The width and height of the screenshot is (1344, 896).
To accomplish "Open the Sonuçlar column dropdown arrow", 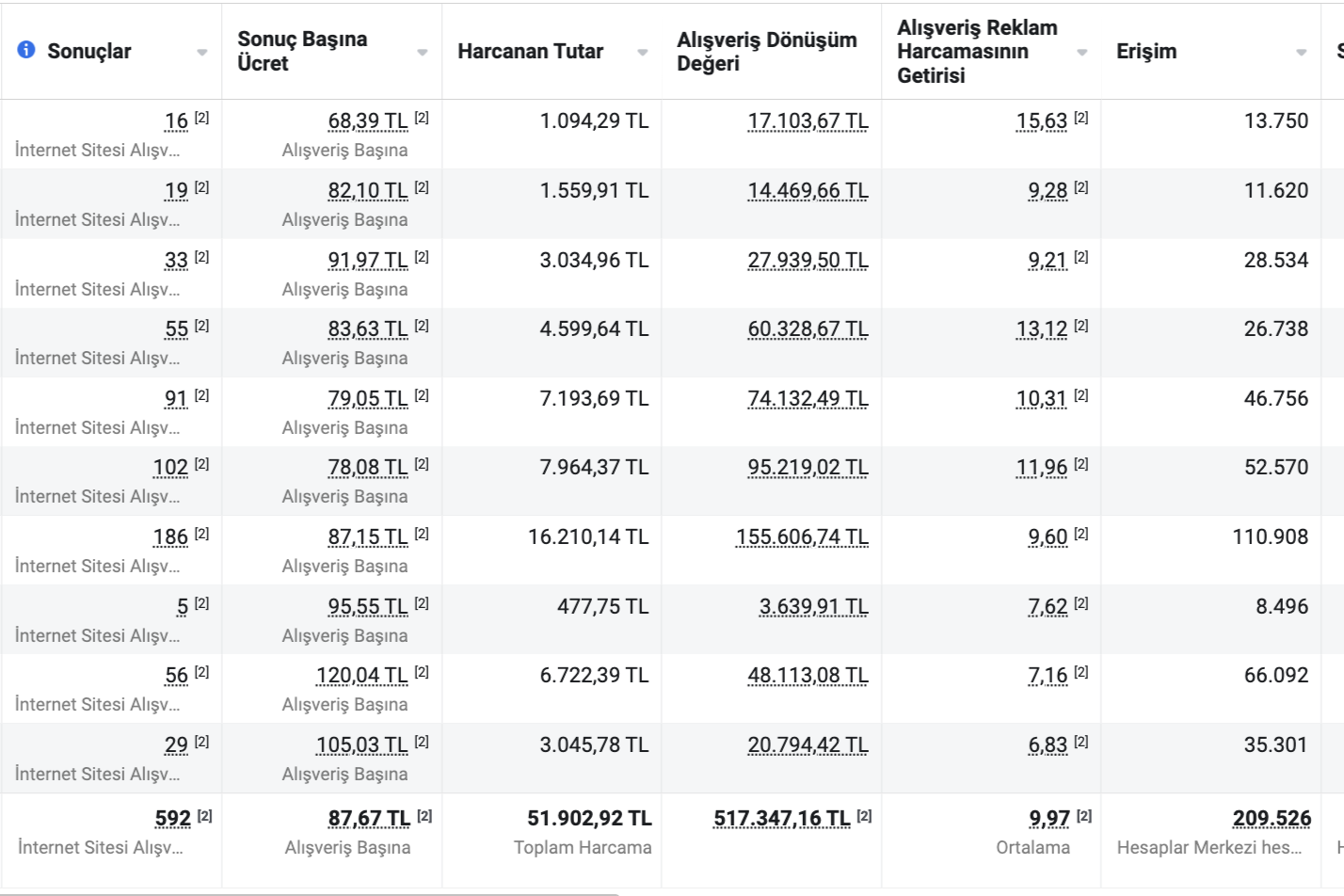I will pyautogui.click(x=202, y=53).
